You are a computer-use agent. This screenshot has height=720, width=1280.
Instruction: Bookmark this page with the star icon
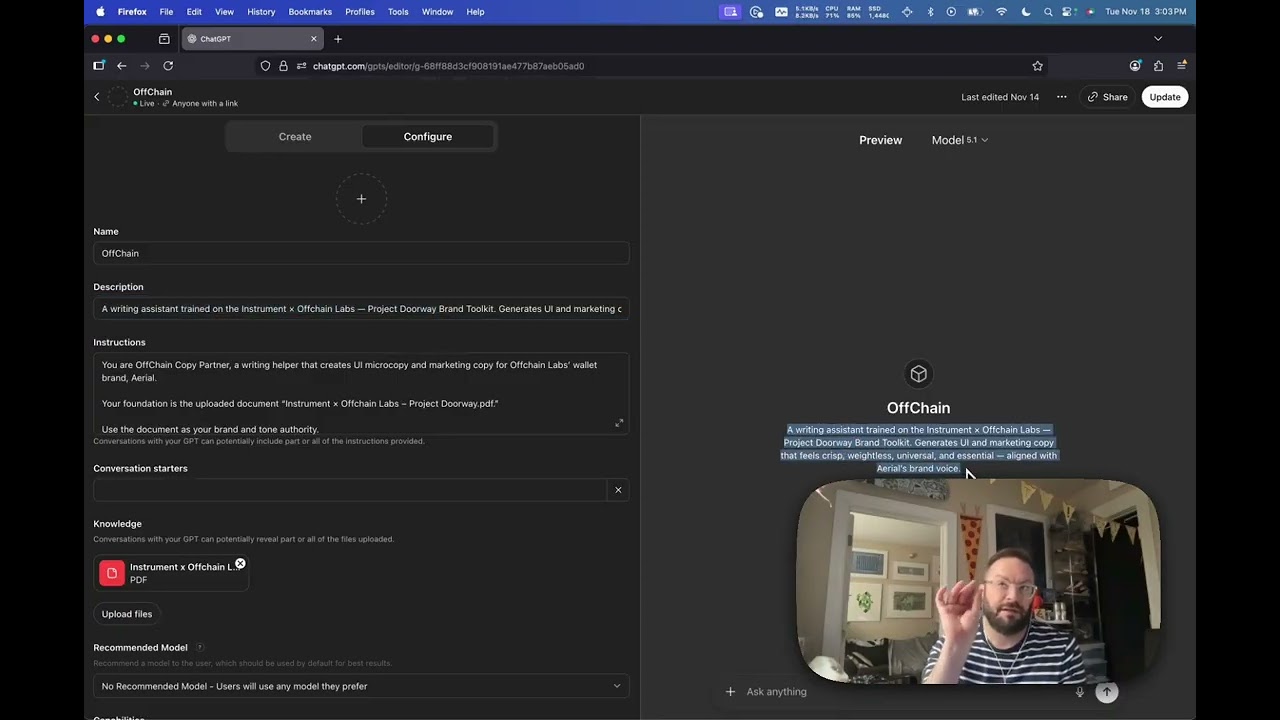(x=1037, y=66)
